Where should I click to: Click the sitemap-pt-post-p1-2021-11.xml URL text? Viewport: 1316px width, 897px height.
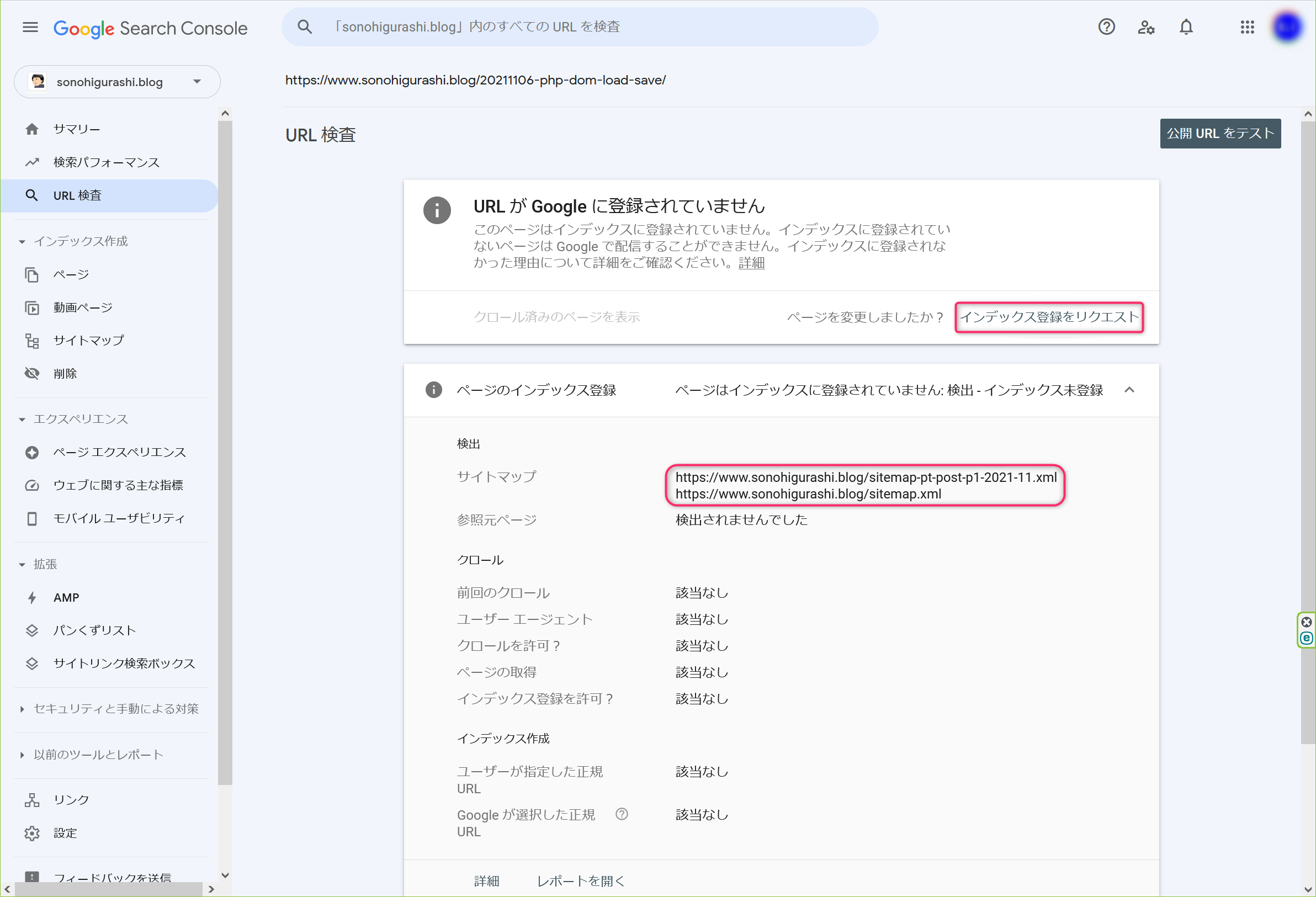pos(866,477)
